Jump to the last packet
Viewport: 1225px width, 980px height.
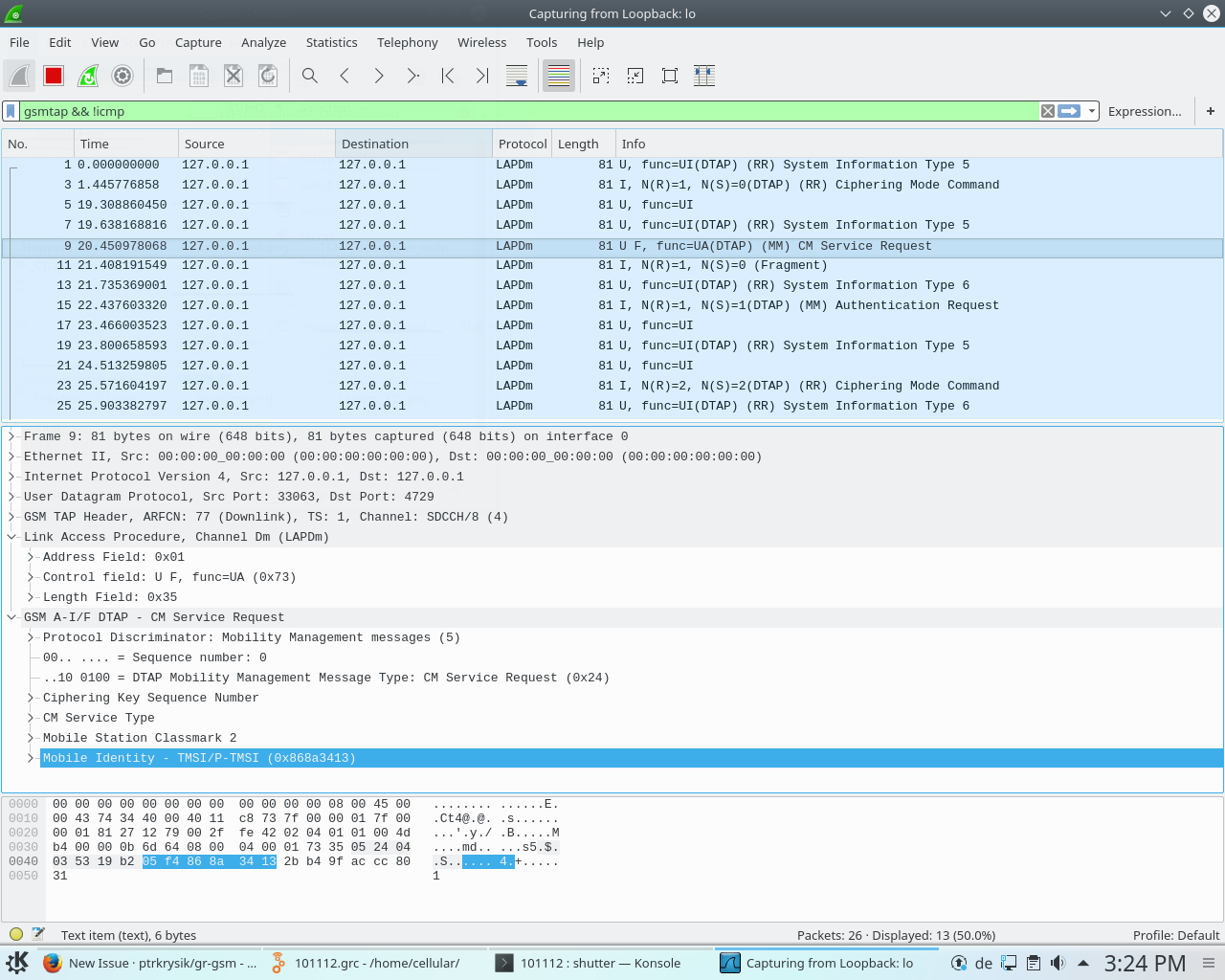[481, 75]
